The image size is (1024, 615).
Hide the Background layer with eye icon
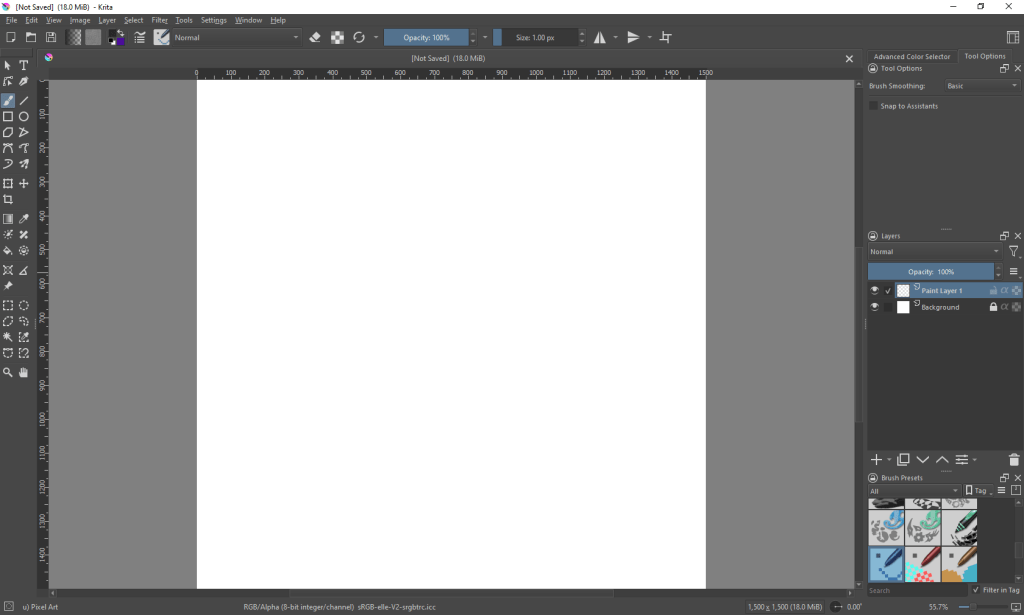point(874,308)
